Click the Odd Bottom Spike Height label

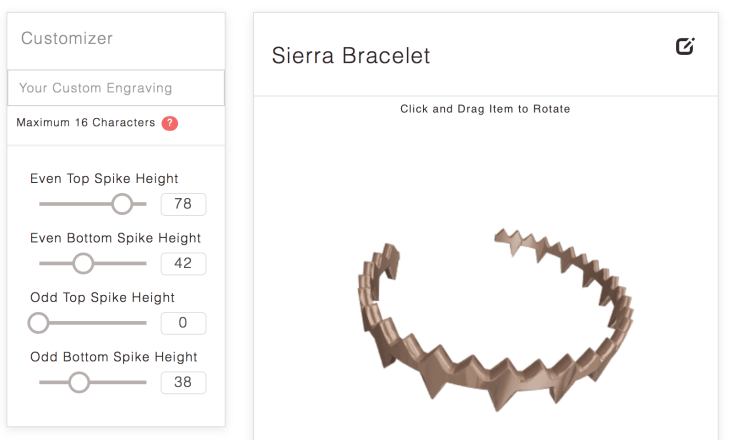pos(113,357)
